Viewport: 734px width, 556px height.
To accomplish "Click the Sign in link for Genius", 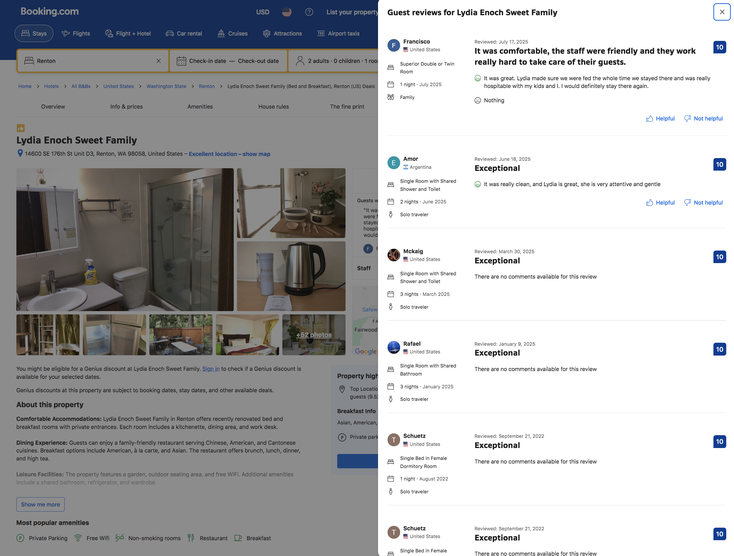I will click(211, 369).
